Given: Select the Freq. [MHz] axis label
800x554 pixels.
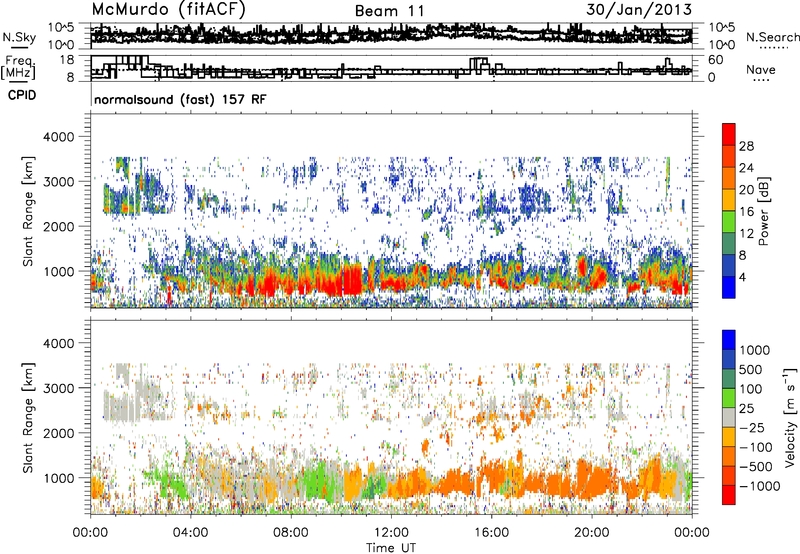Looking at the screenshot, I should point(18,67).
